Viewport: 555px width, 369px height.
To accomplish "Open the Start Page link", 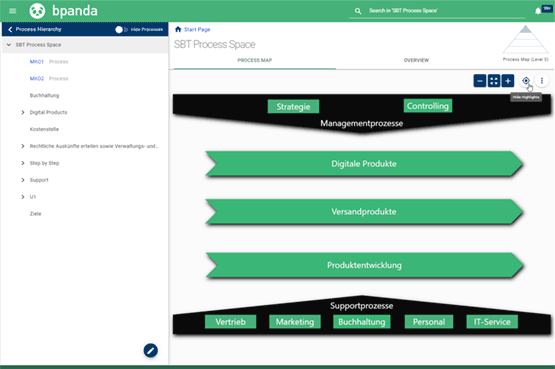I will click(197, 29).
